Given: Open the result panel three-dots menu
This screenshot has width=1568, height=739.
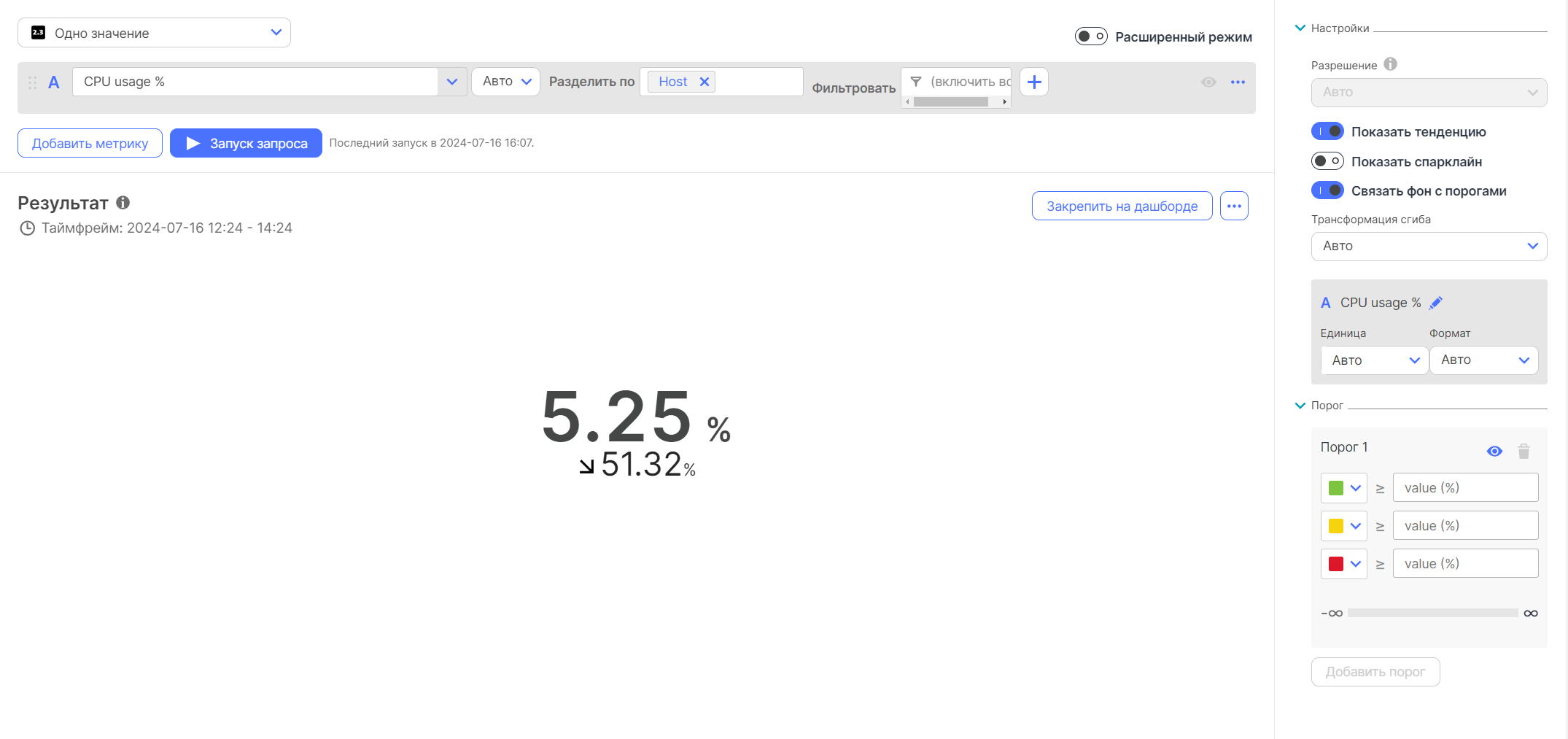Looking at the screenshot, I should coord(1234,206).
